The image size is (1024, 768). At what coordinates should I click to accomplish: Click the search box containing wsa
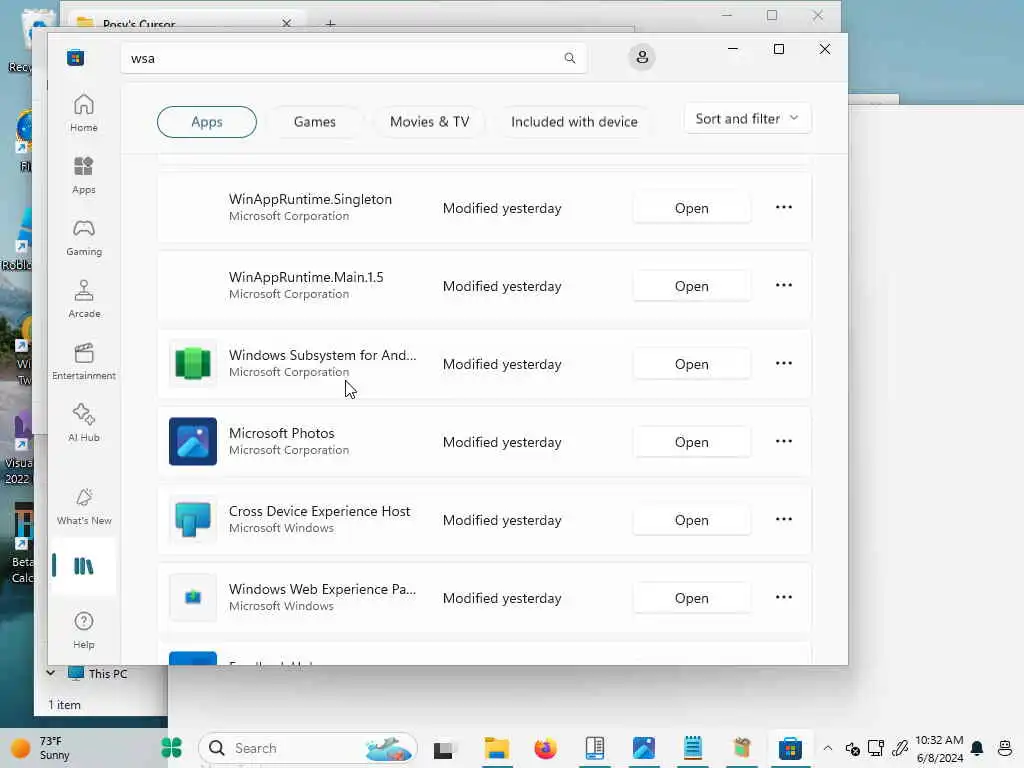(x=353, y=58)
